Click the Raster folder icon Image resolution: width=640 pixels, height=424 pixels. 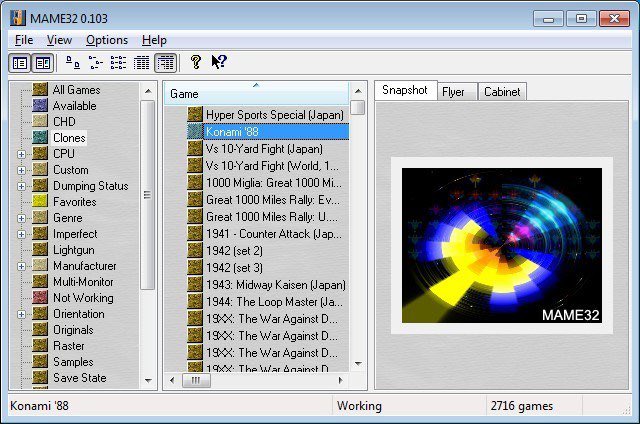point(40,345)
